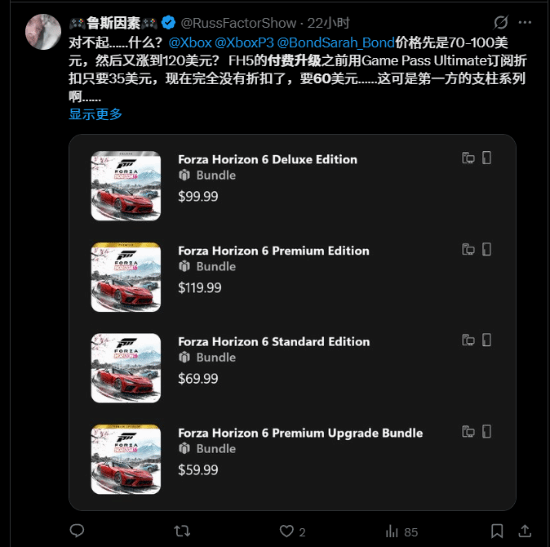
Task: Like the tweet with heart icon
Action: (x=287, y=531)
